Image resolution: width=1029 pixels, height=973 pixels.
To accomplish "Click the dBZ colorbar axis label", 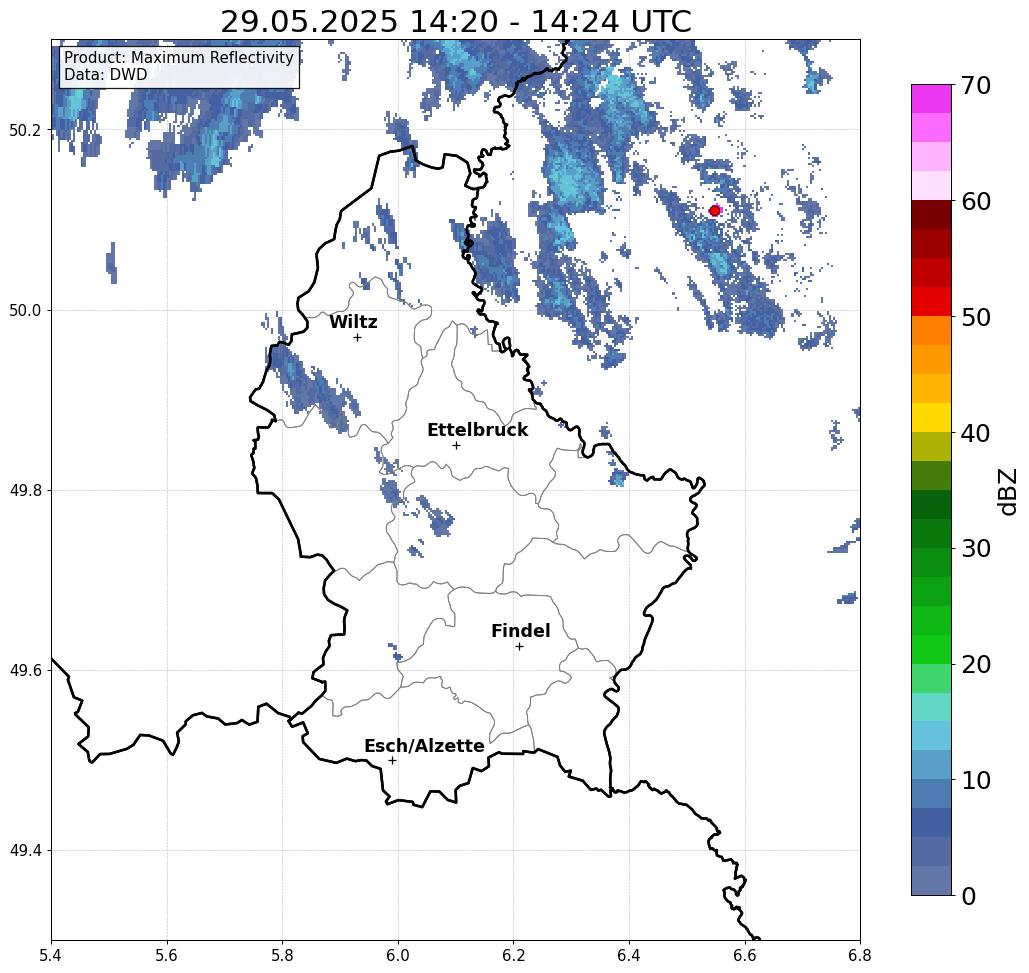I will (x=1007, y=491).
